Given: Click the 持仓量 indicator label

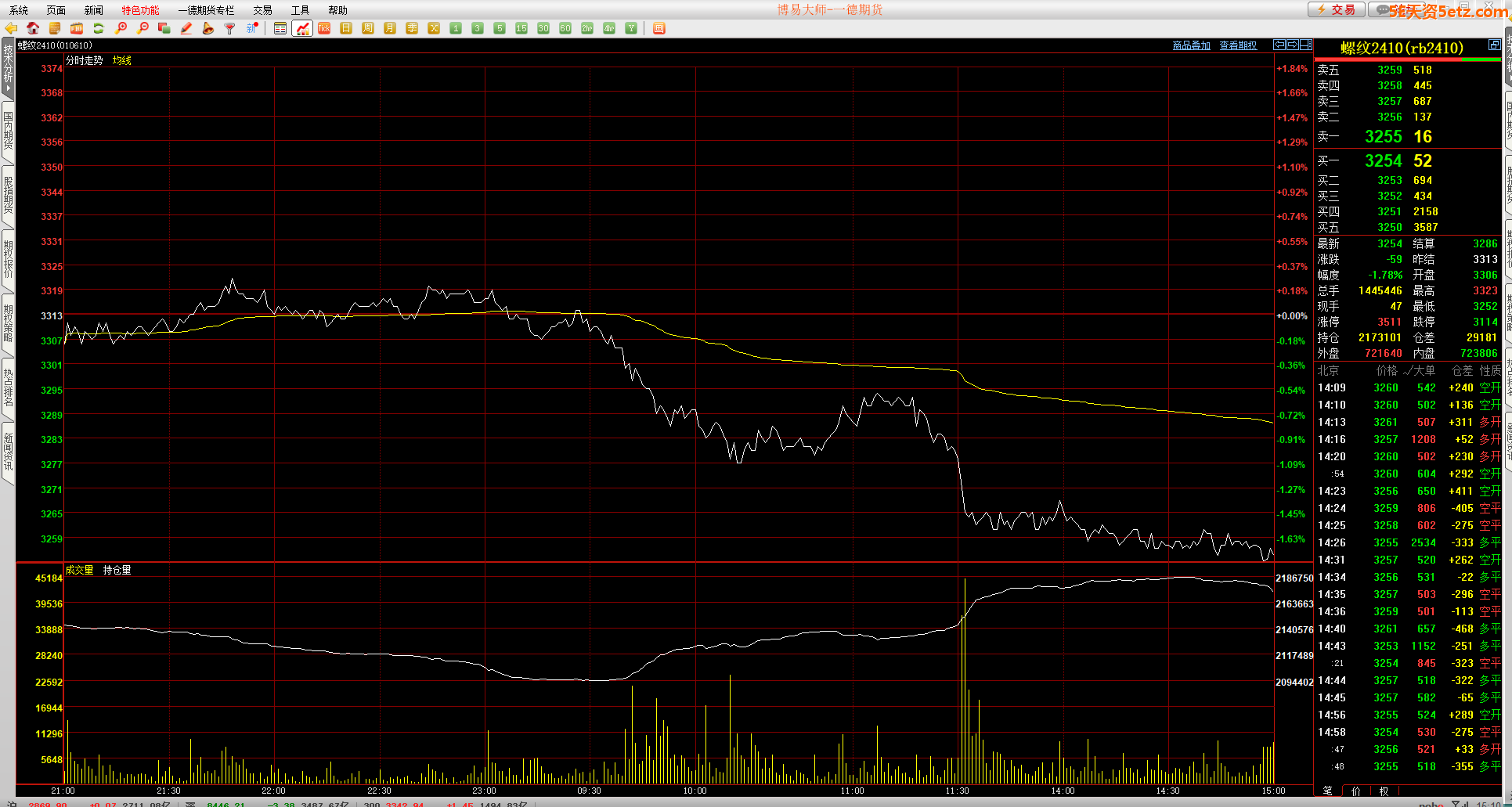Looking at the screenshot, I should pyautogui.click(x=117, y=570).
